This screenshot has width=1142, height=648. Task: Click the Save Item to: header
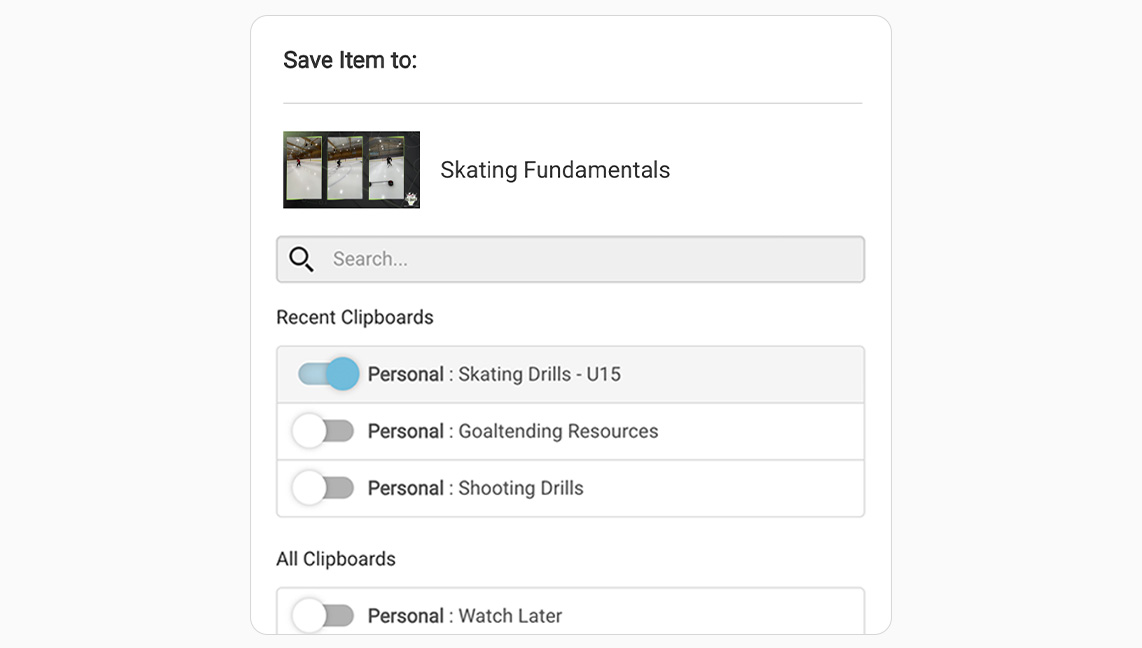coord(350,60)
